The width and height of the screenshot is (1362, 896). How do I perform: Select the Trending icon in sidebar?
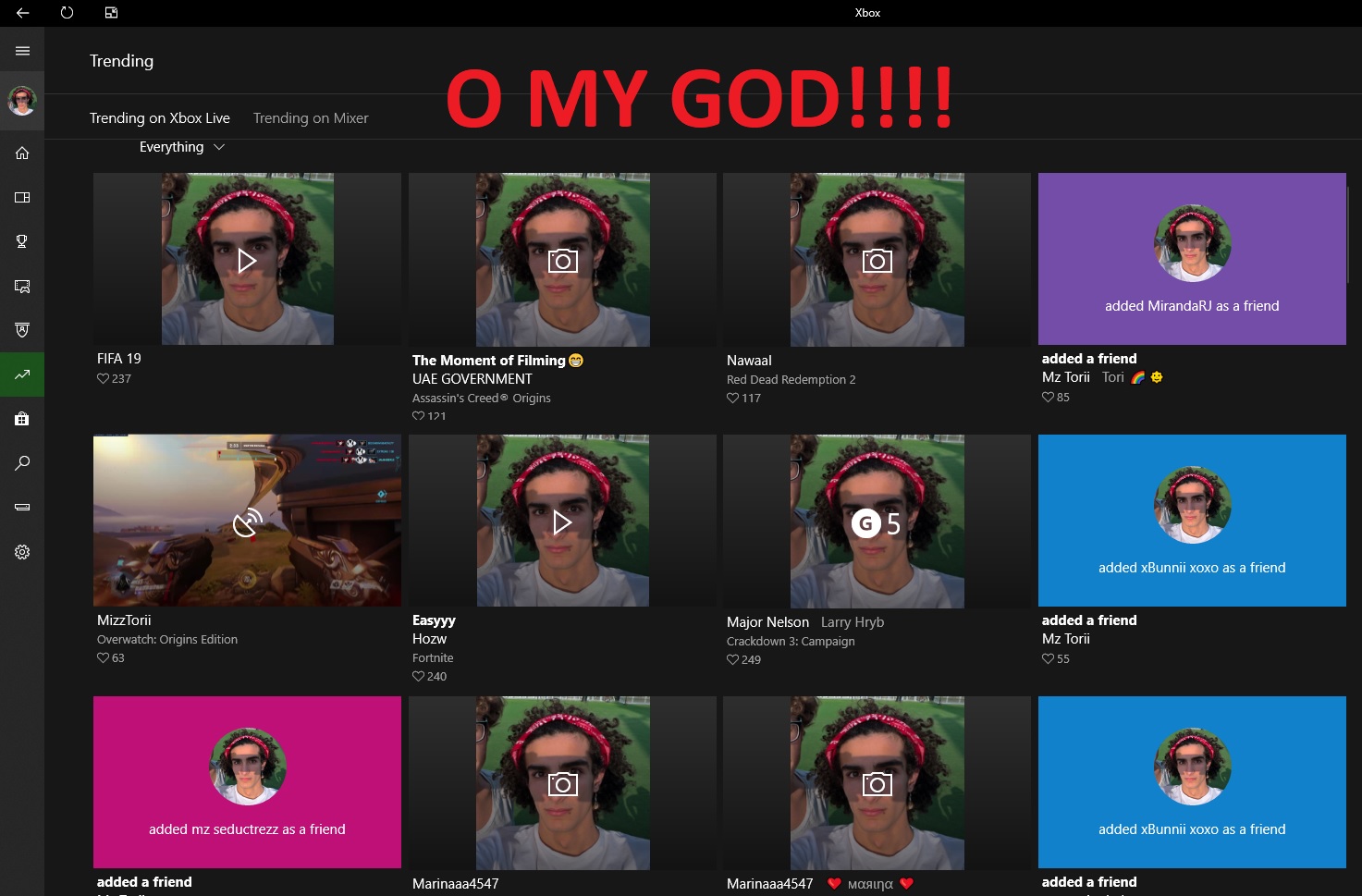[22, 374]
